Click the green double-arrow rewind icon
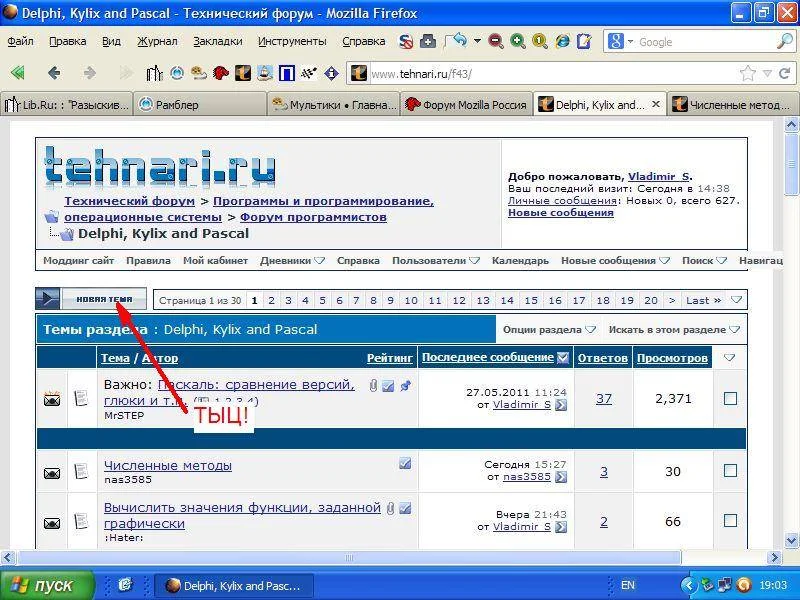800x600 pixels. pyautogui.click(x=18, y=73)
